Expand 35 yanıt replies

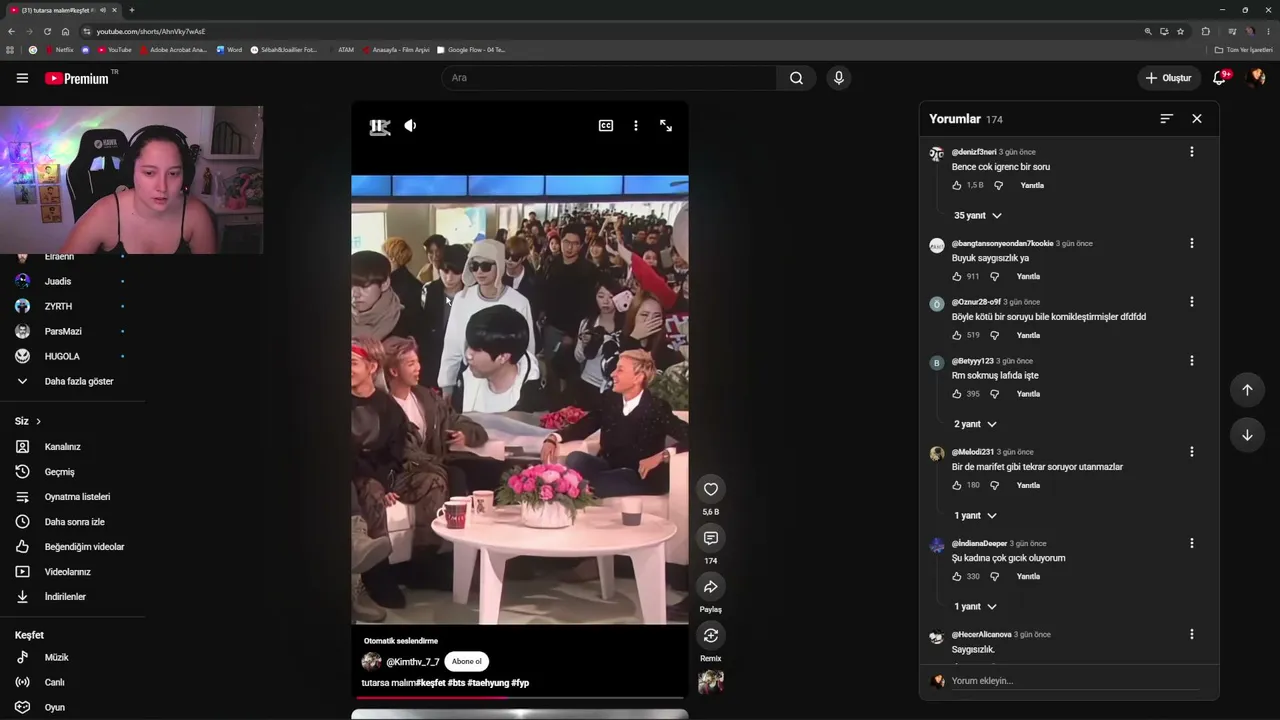pos(977,216)
